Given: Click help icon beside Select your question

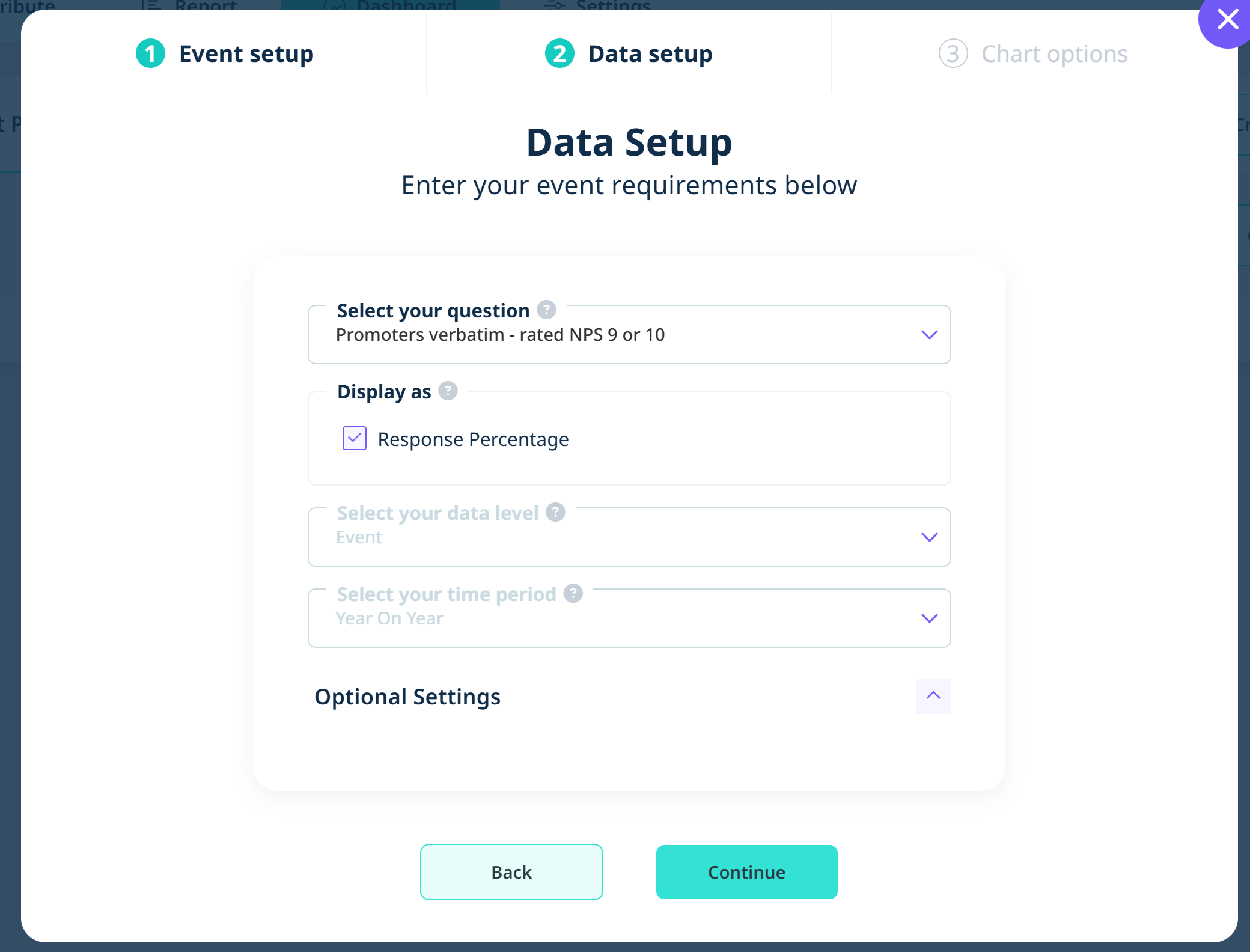Looking at the screenshot, I should pyautogui.click(x=546, y=310).
